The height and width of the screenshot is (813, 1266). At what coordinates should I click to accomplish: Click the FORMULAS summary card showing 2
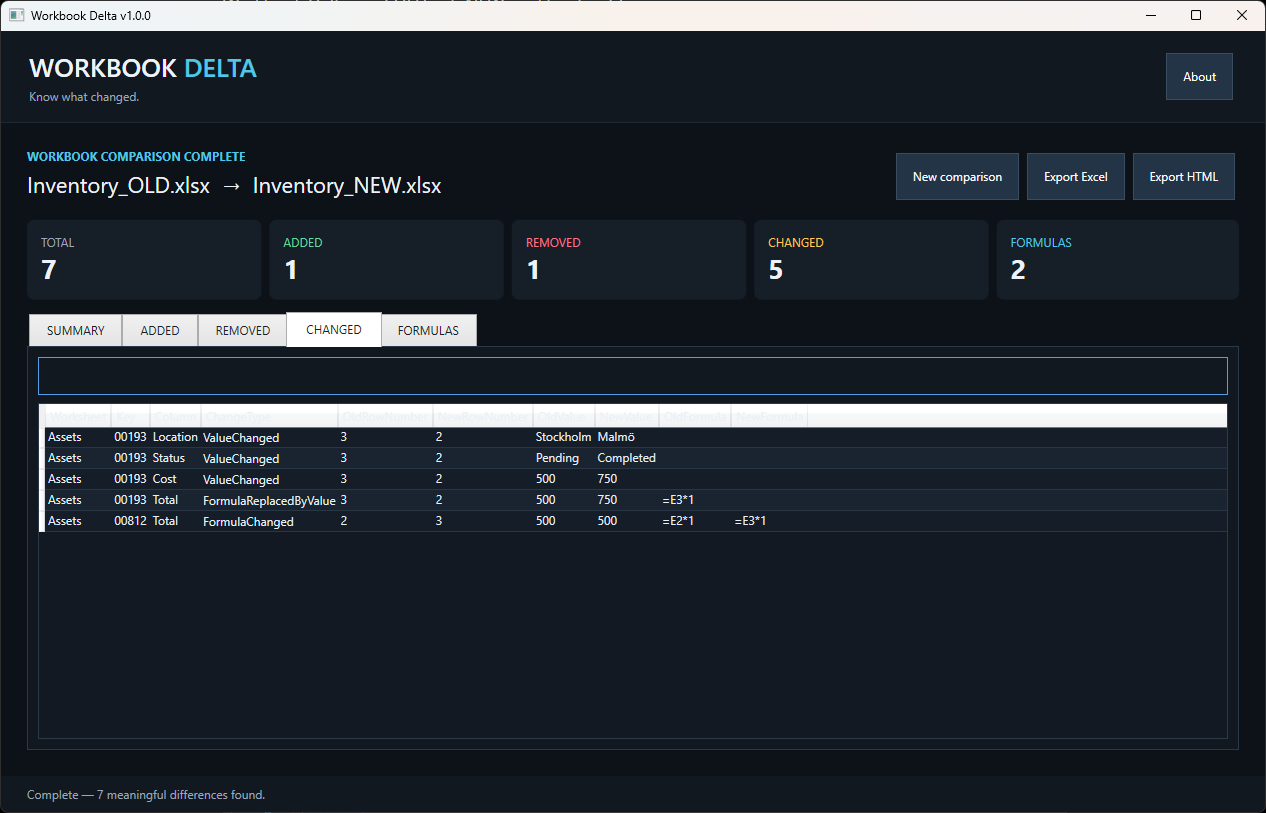tap(1118, 260)
